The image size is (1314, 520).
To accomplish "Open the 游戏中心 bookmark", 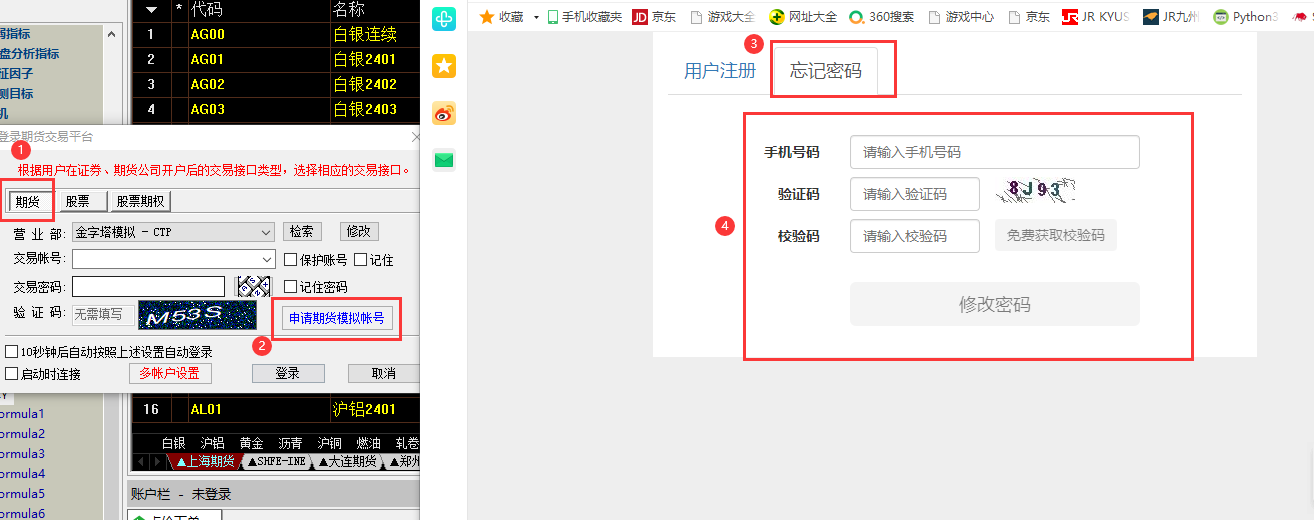I will click(x=961, y=17).
